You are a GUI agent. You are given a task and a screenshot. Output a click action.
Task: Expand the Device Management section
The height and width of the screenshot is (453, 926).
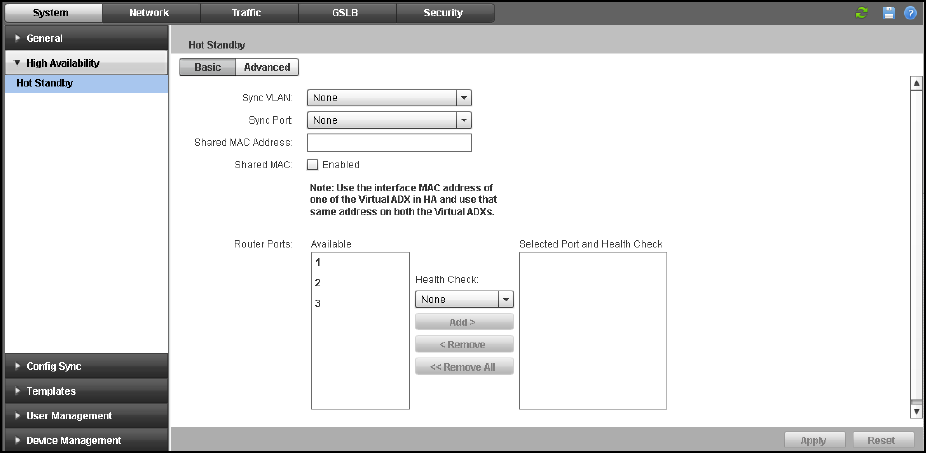point(86,440)
